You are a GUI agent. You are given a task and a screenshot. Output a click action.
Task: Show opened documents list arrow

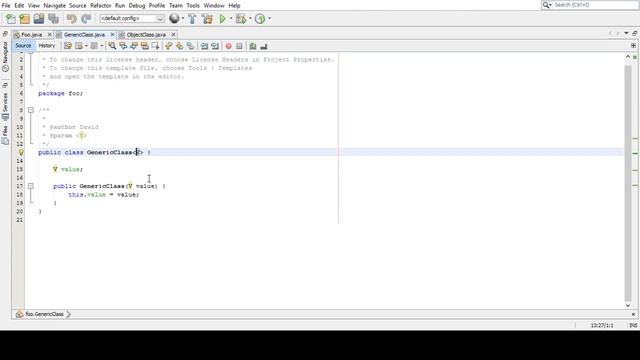[626, 33]
